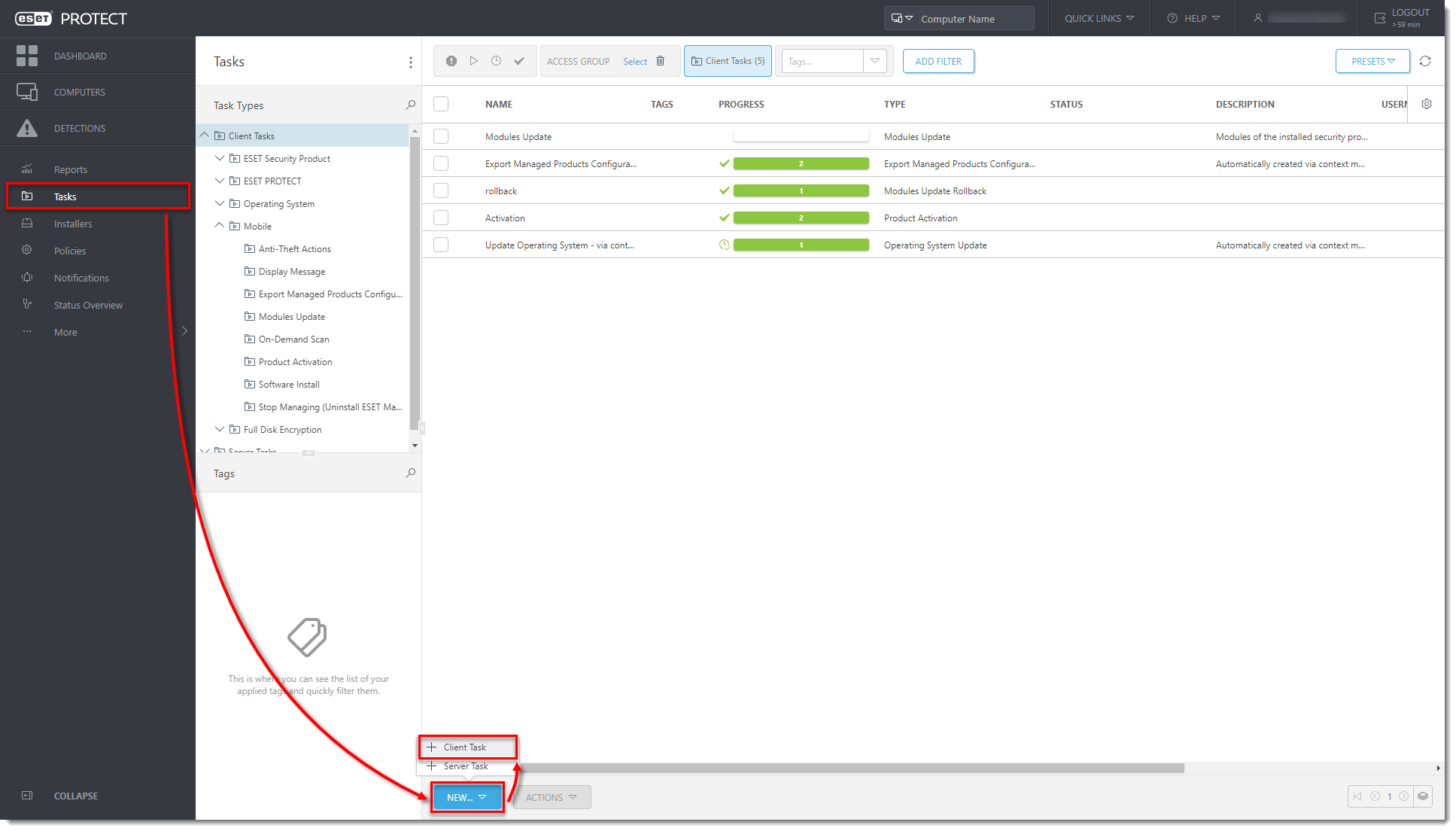Click the Add Filter button

coord(938,62)
